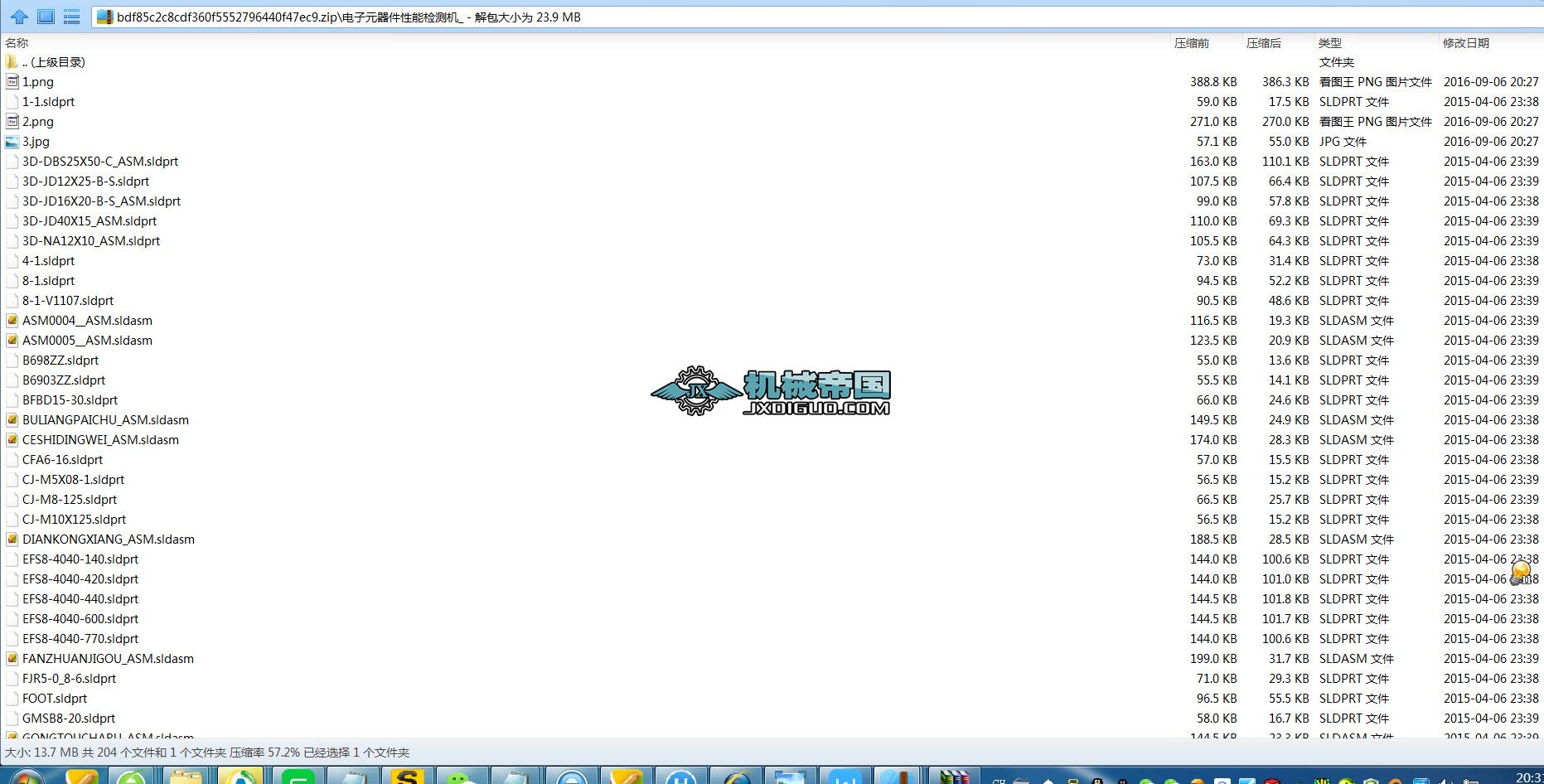Screen dimensions: 1544x784
Task: Click the 388.8 KB size of 1.png
Action: (x=1213, y=82)
